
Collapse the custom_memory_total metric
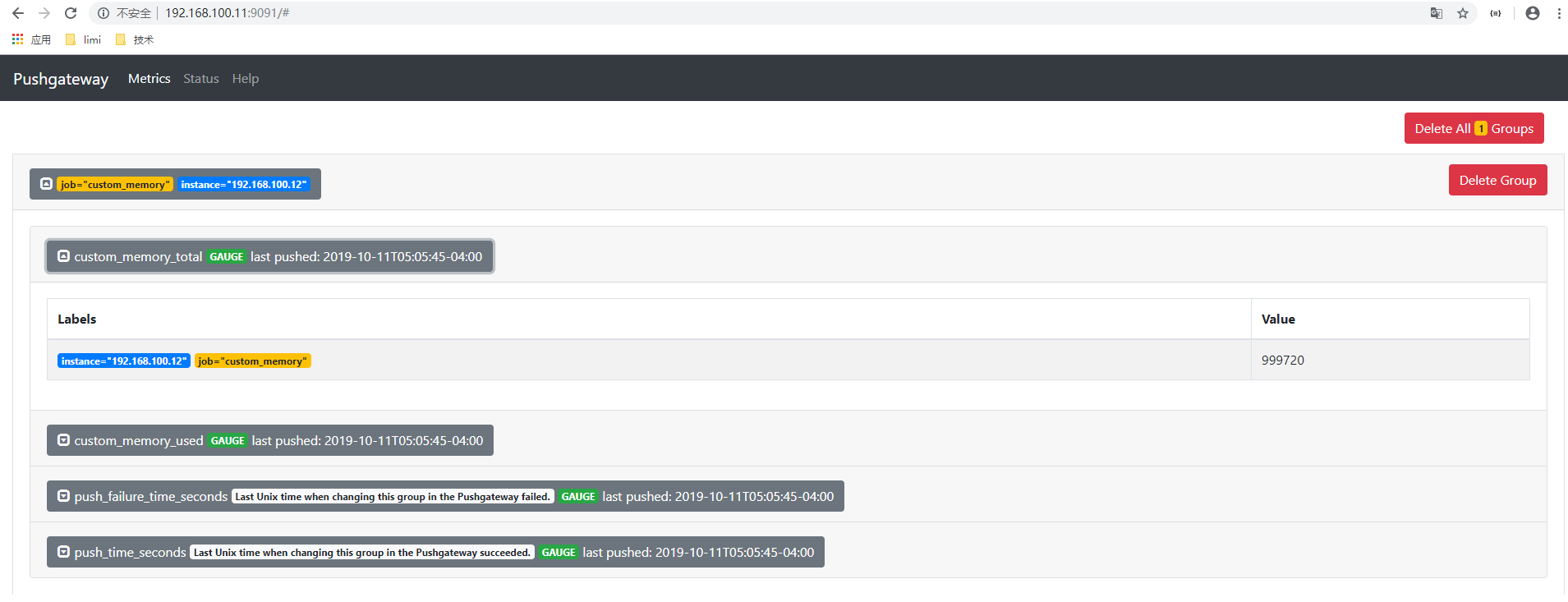point(269,256)
